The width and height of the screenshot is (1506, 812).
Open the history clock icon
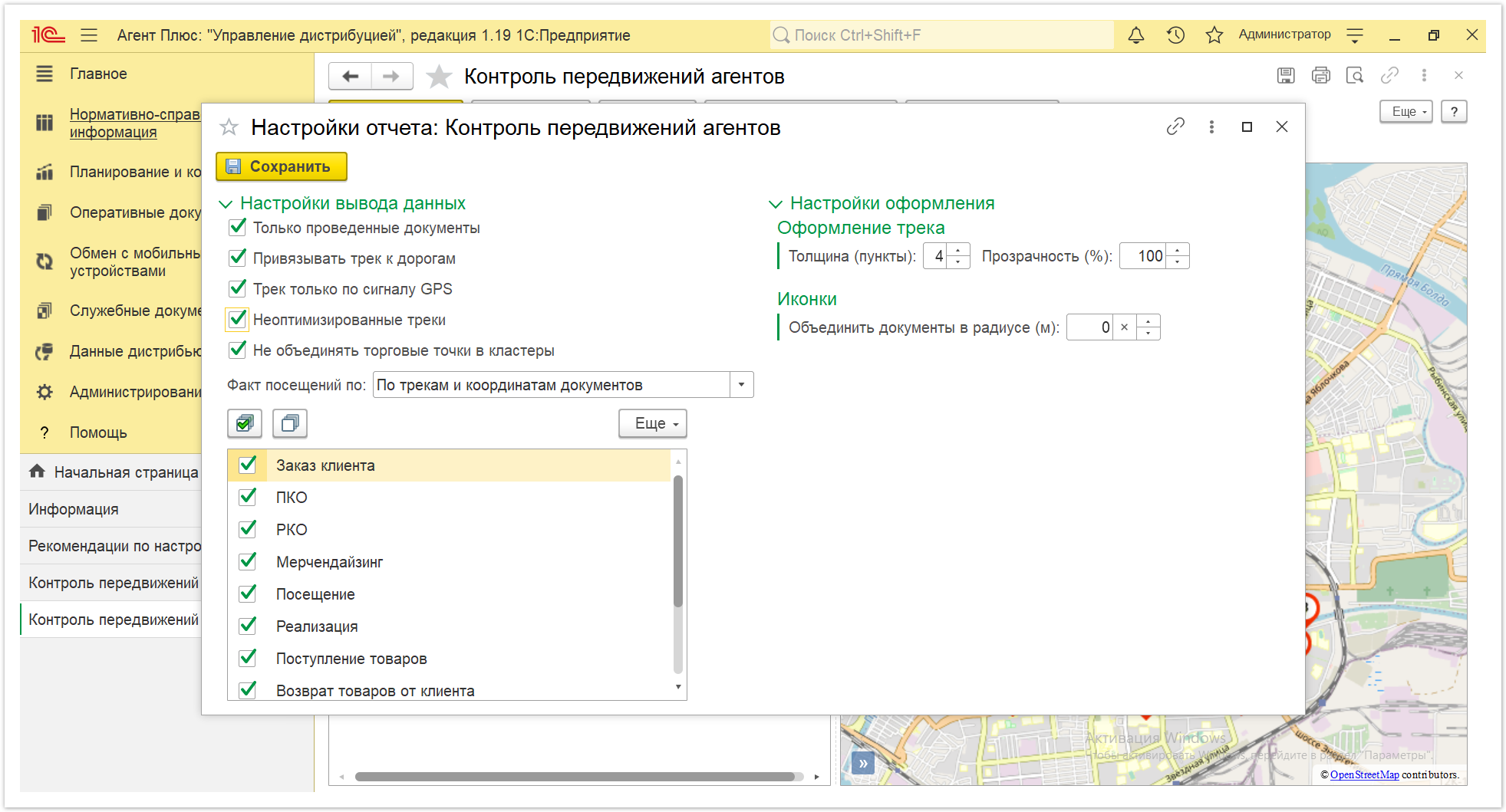coord(1175,35)
